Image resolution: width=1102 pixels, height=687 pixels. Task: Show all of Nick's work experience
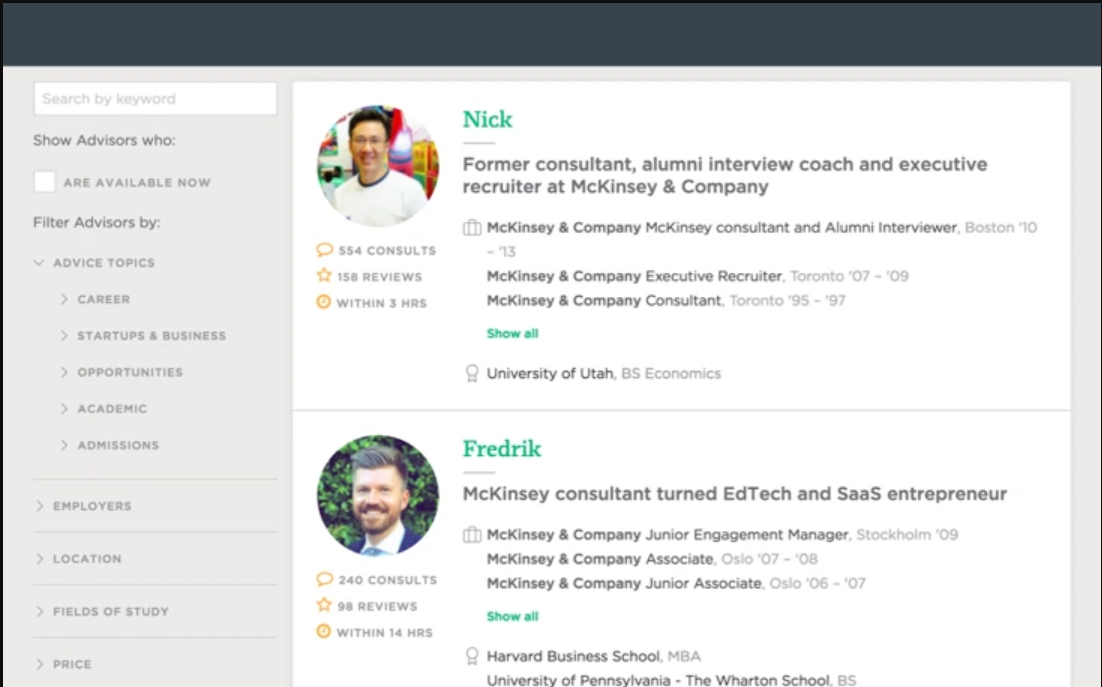[x=512, y=334]
